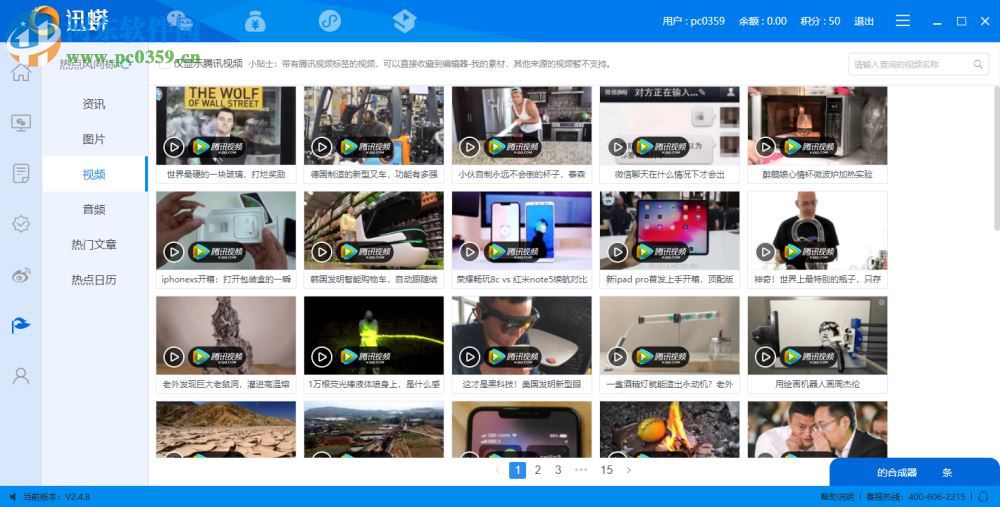The height and width of the screenshot is (507, 1000).
Task: Open the aerial town view thumbnail
Action: coord(374,429)
